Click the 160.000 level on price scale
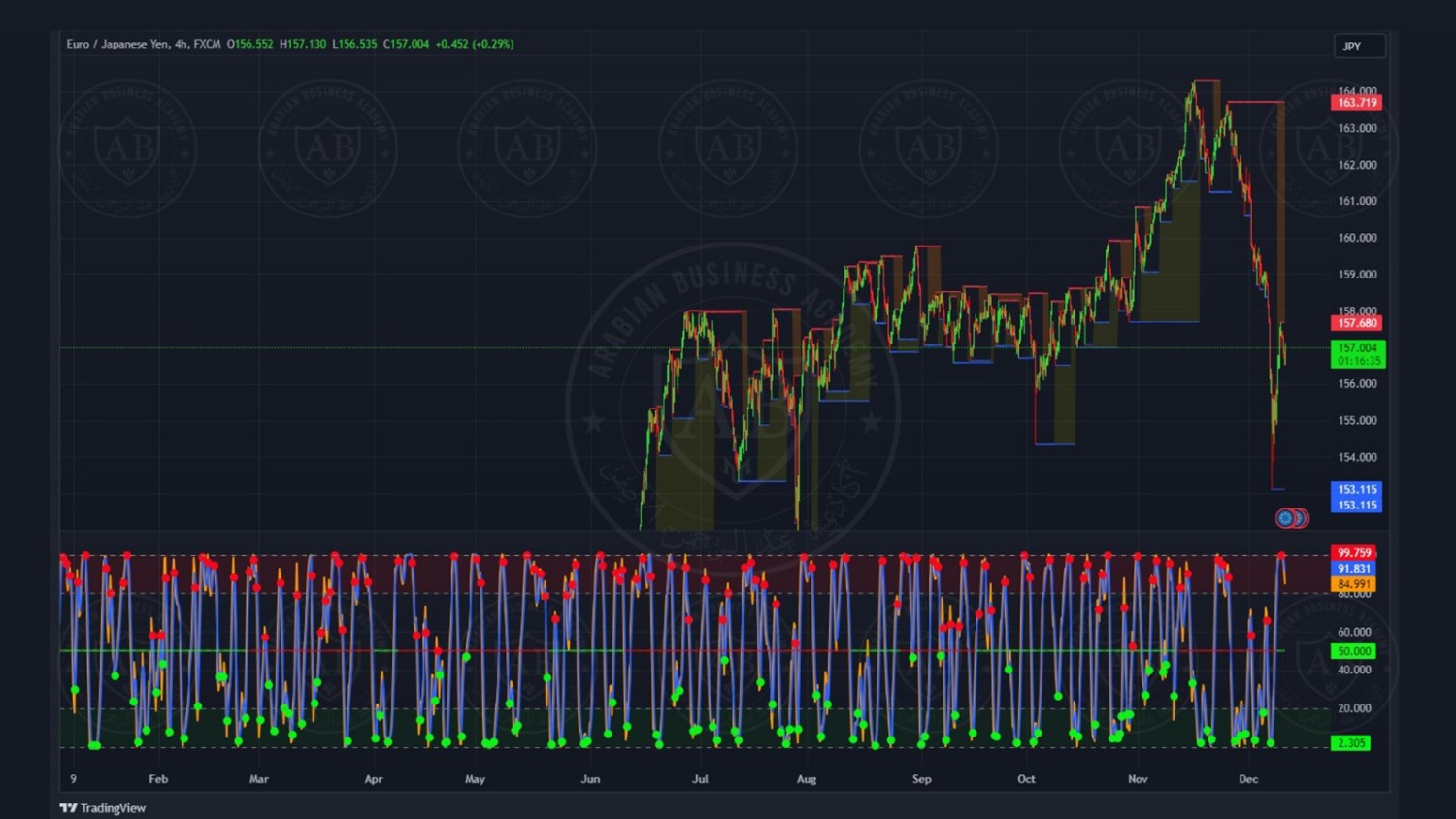 click(1357, 238)
